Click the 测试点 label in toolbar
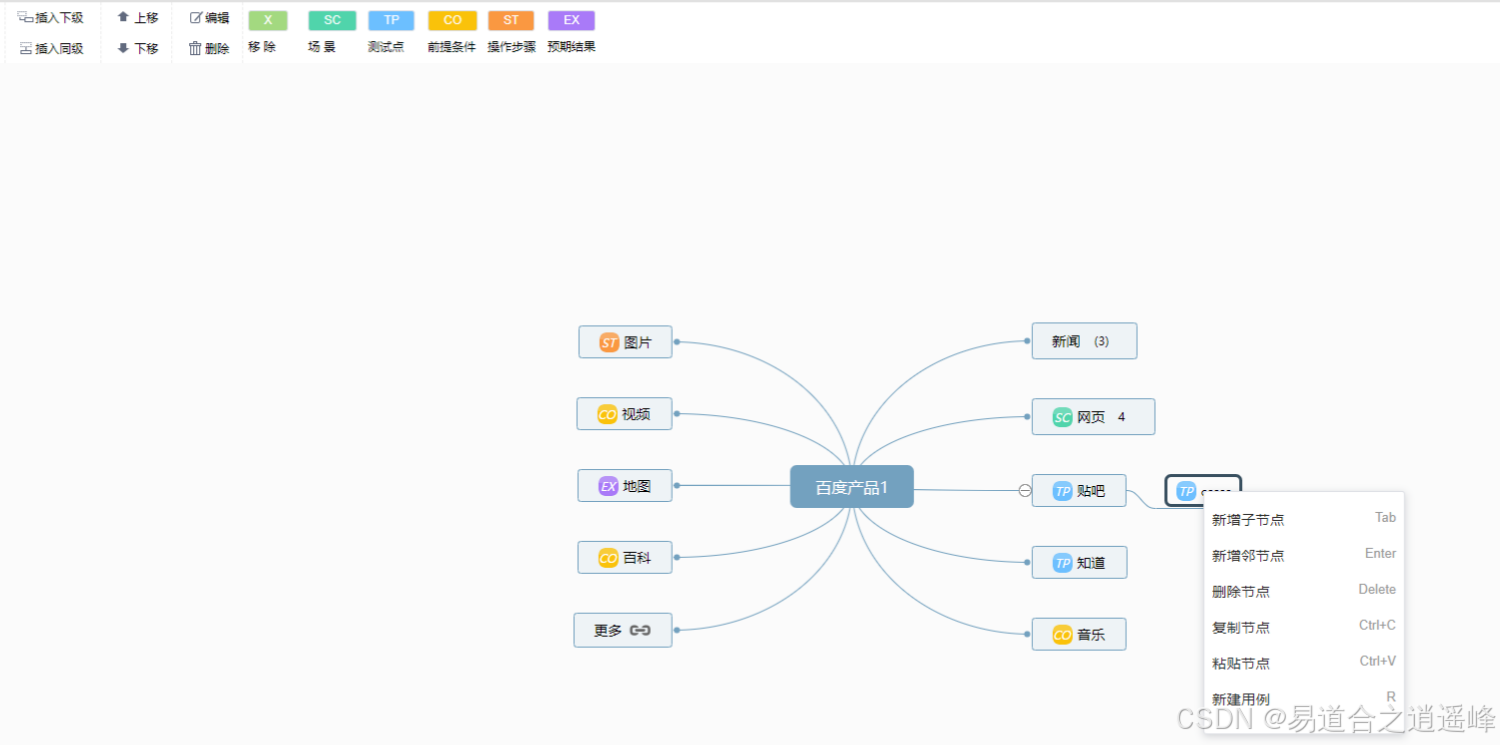 pos(386,47)
